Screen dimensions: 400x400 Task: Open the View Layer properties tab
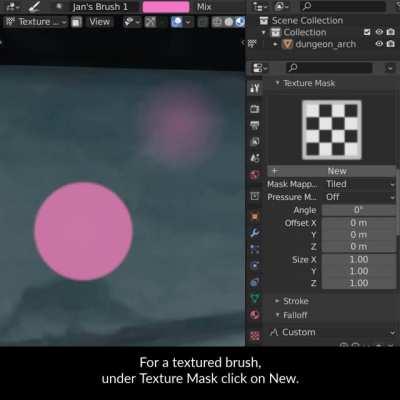[255, 142]
